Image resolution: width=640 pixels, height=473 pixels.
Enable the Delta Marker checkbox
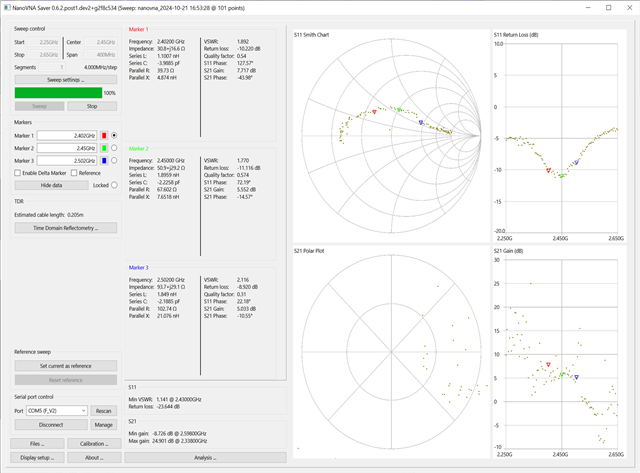click(18, 173)
